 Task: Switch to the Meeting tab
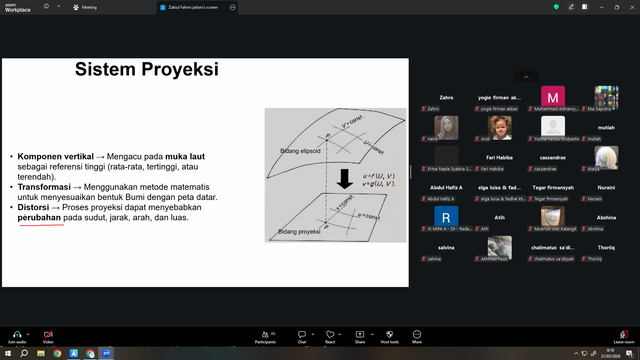point(85,7)
